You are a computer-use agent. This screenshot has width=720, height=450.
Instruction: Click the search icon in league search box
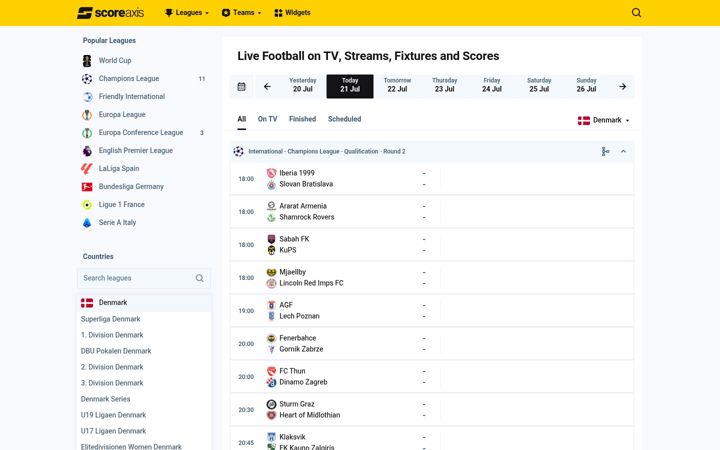pyautogui.click(x=199, y=278)
